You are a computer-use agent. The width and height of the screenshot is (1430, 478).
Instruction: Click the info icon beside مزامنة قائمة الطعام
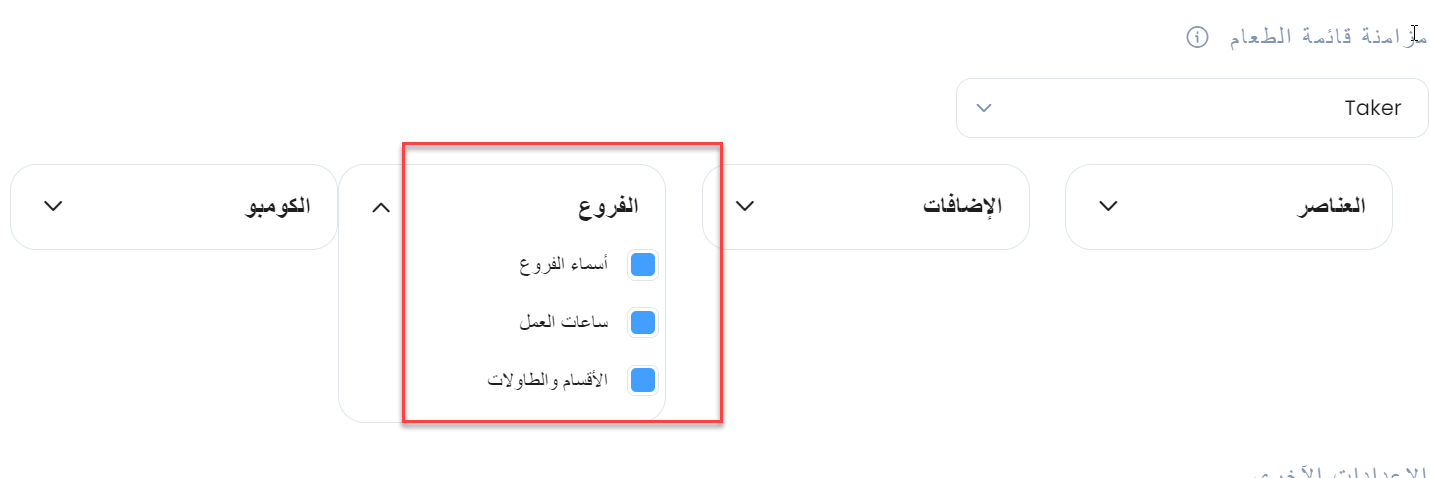click(1197, 37)
